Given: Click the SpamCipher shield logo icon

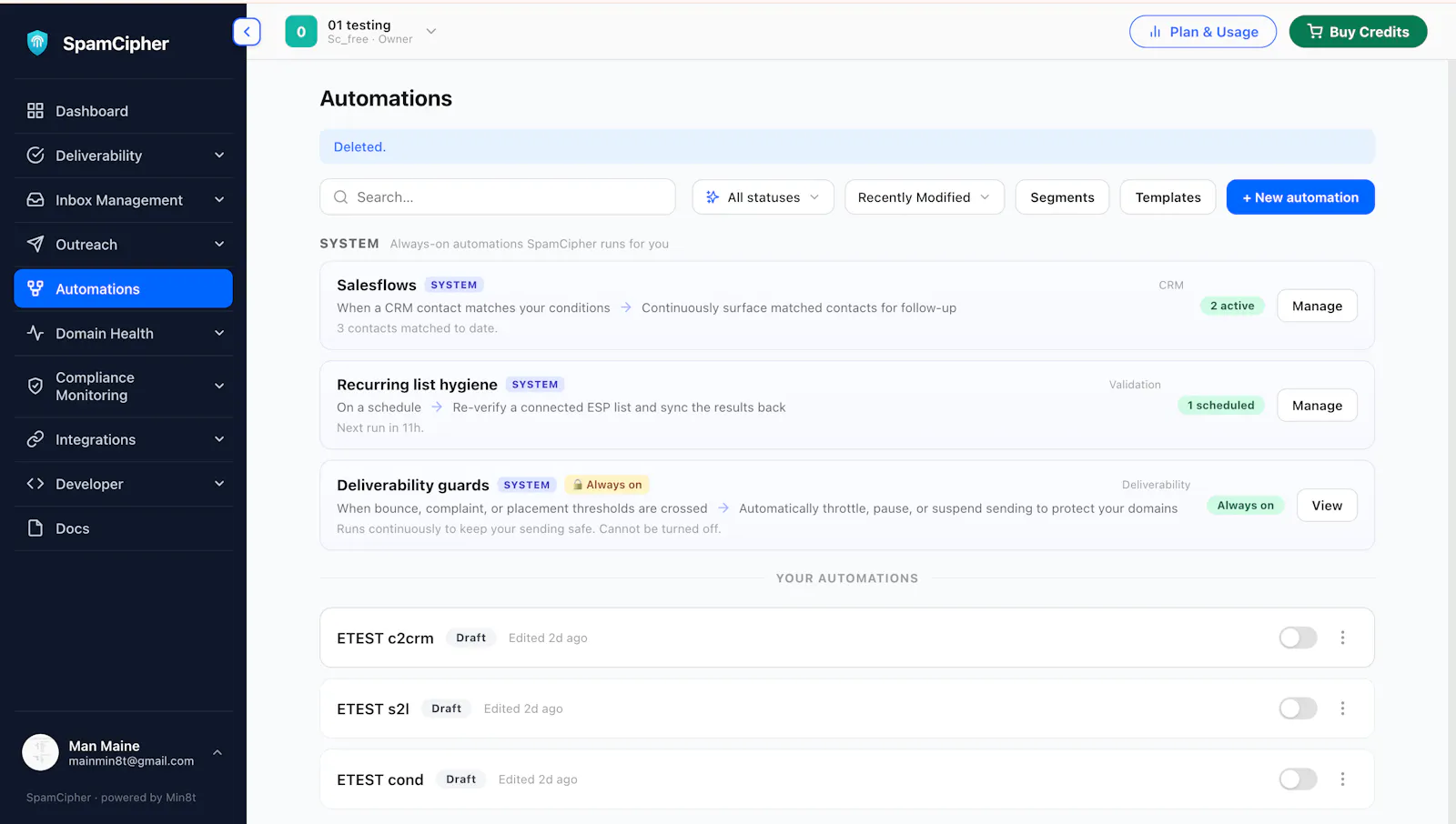Looking at the screenshot, I should (37, 43).
